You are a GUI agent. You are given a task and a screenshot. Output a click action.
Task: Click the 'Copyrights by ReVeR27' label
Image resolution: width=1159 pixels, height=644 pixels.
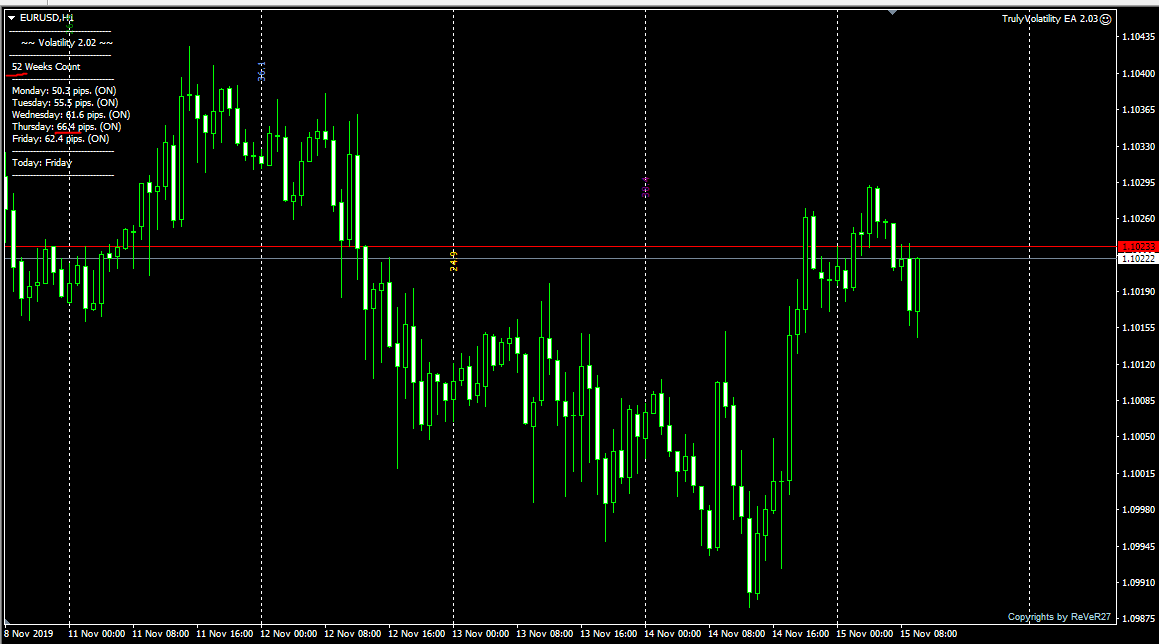[x=1059, y=617]
